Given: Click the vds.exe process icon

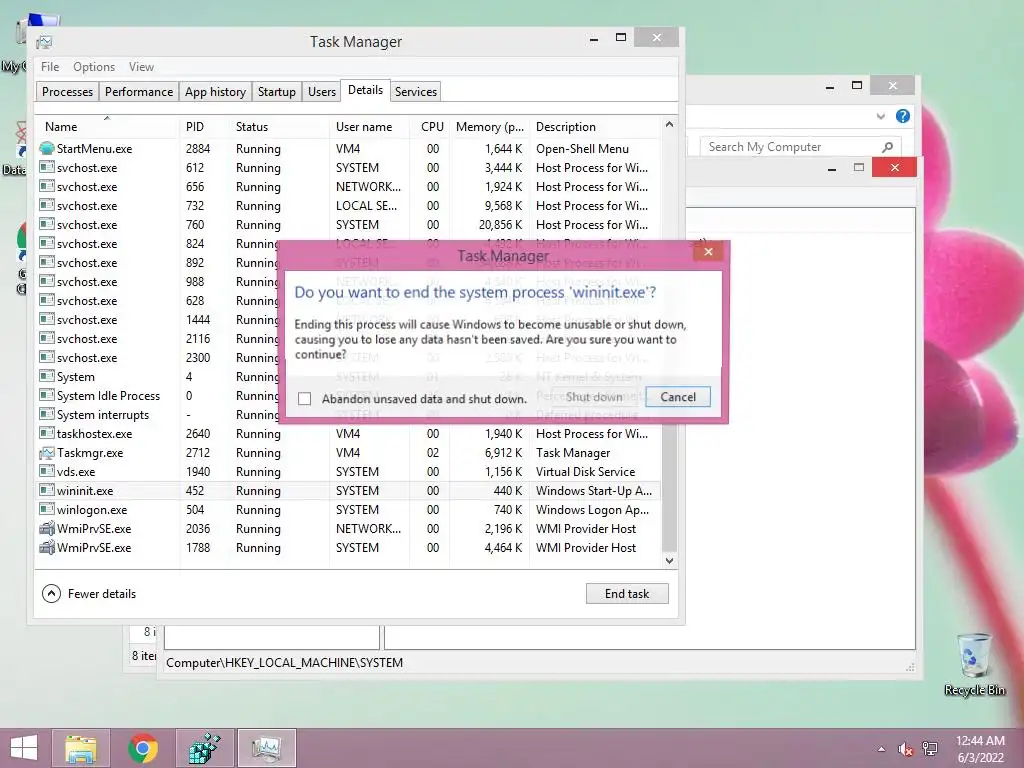Looking at the screenshot, I should click(x=46, y=472).
